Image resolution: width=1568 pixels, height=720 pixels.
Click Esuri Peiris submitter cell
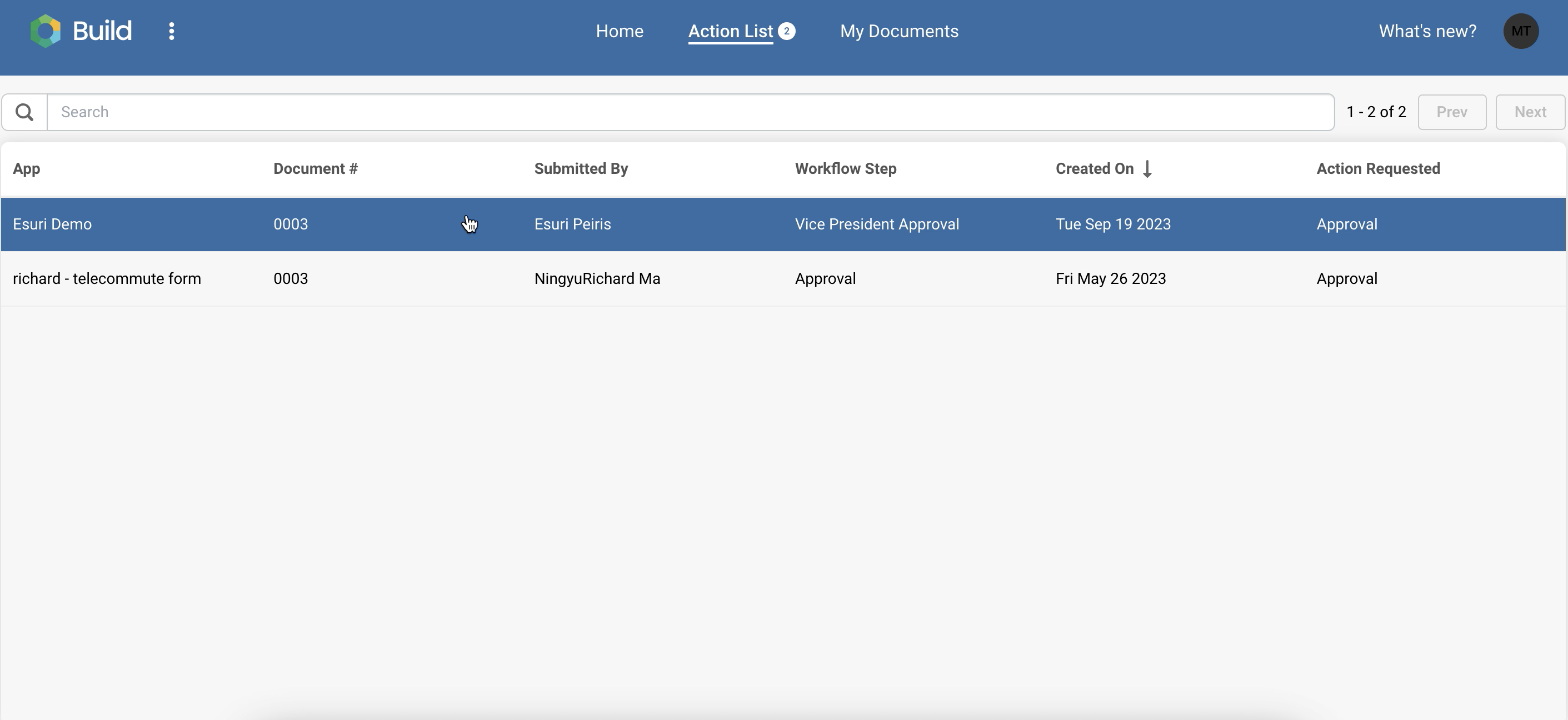[x=572, y=224]
